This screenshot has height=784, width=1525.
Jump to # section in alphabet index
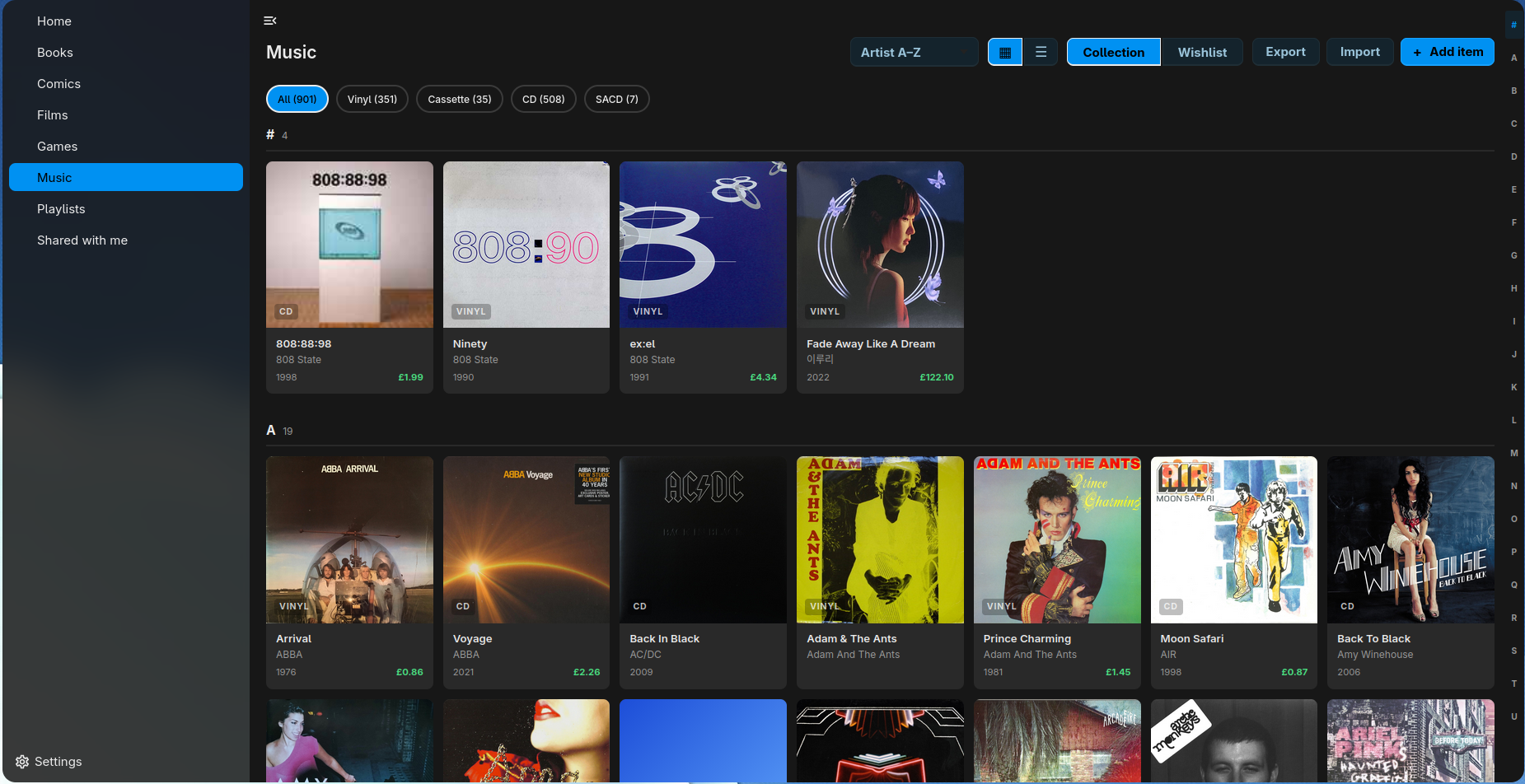(1513, 25)
